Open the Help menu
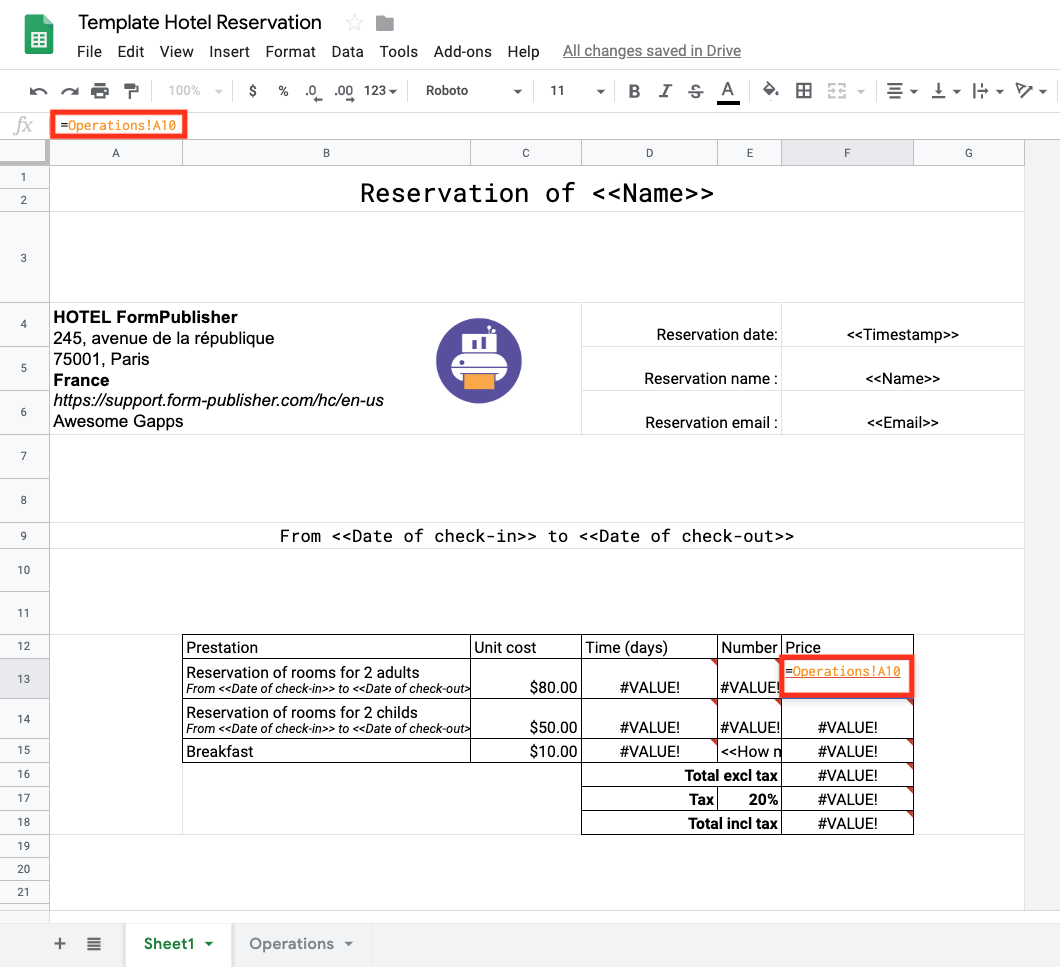The image size is (1060, 967). pos(523,51)
